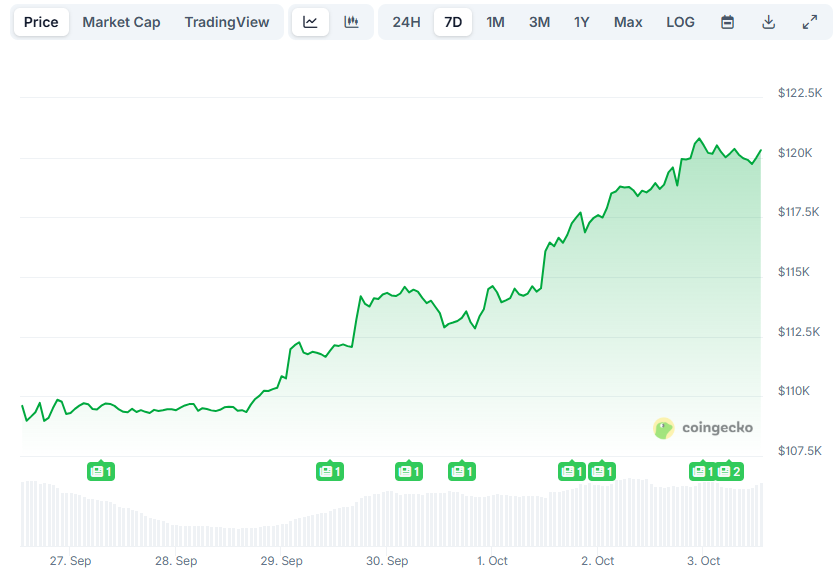Open the news marker showing 2

coord(729,471)
